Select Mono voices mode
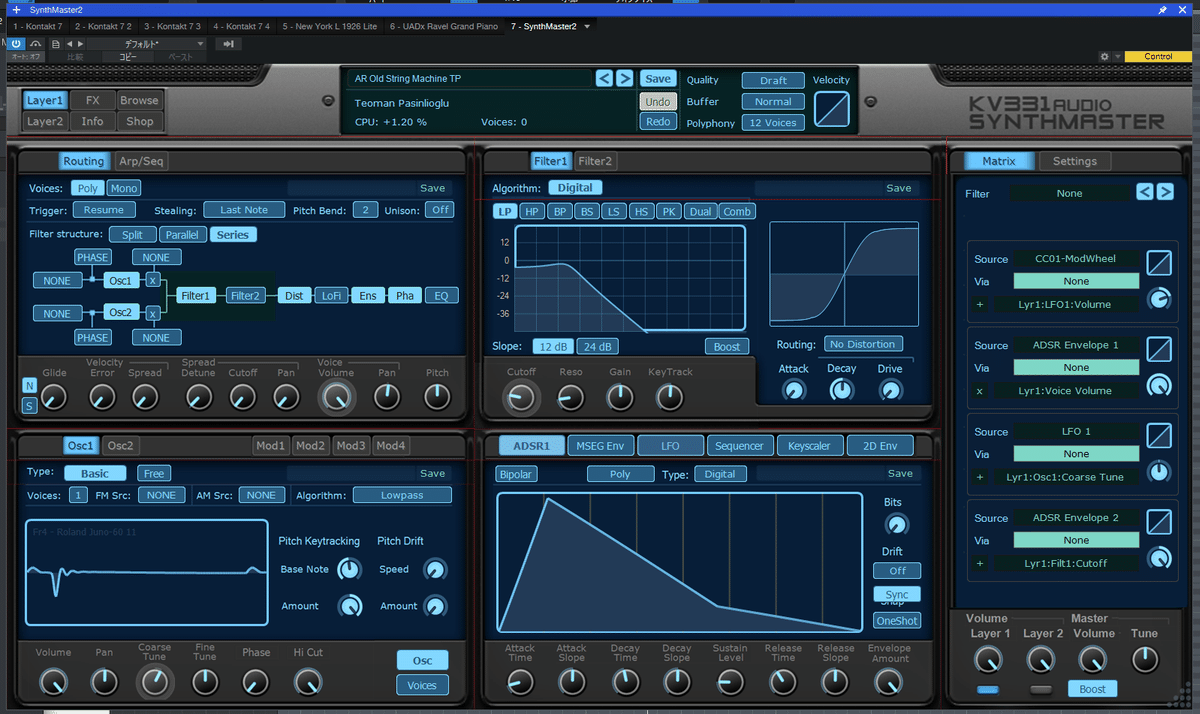Screen dimensions: 1200x714 (x=124, y=188)
